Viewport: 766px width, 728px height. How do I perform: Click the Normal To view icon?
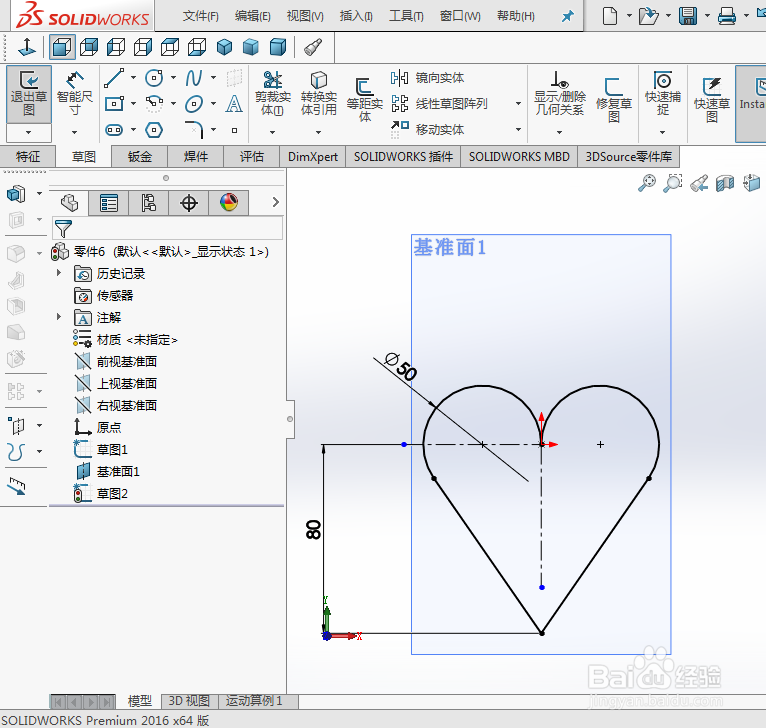[x=26, y=47]
